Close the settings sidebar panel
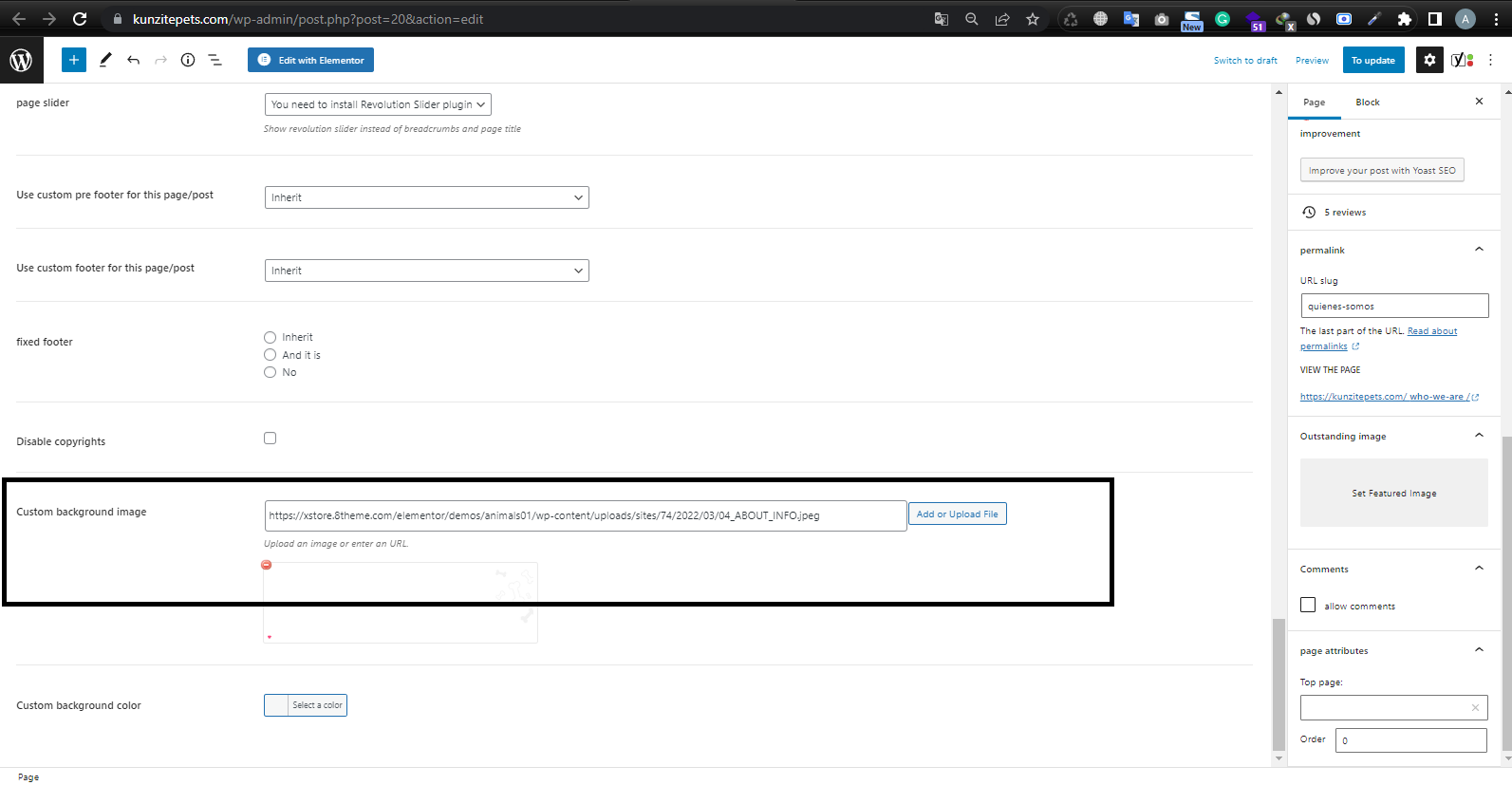1512x785 pixels. tap(1479, 102)
